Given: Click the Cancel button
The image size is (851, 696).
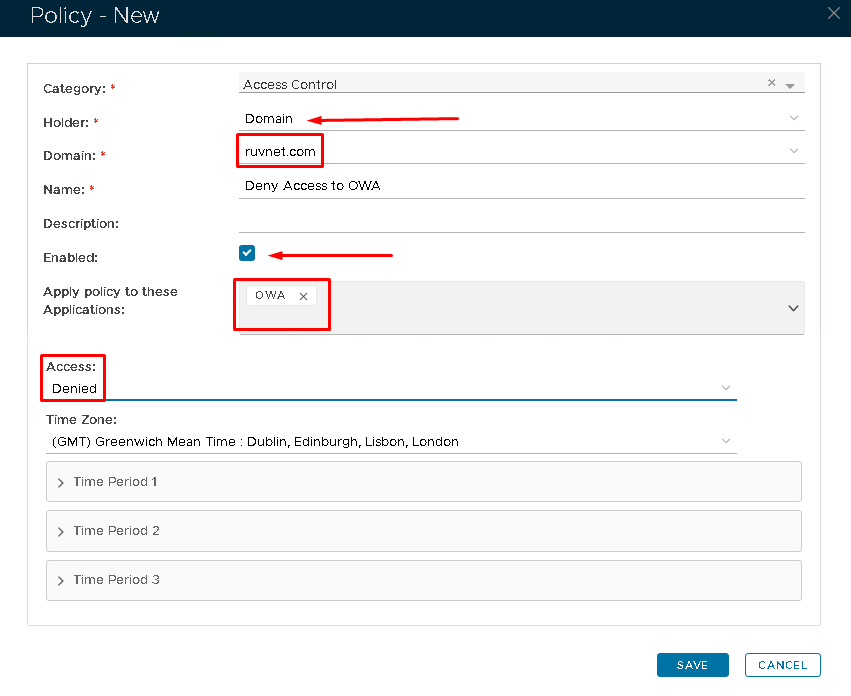Looking at the screenshot, I should point(782,665).
